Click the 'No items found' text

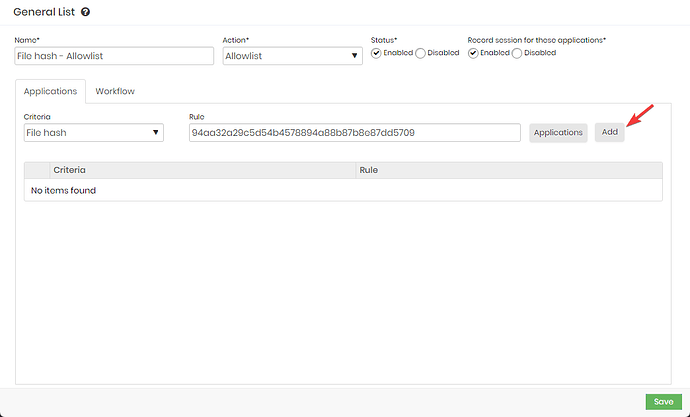[x=63, y=190]
